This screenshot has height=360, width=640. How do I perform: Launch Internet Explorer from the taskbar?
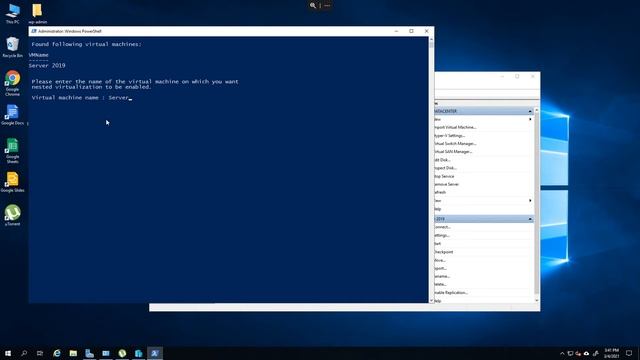click(x=57, y=353)
